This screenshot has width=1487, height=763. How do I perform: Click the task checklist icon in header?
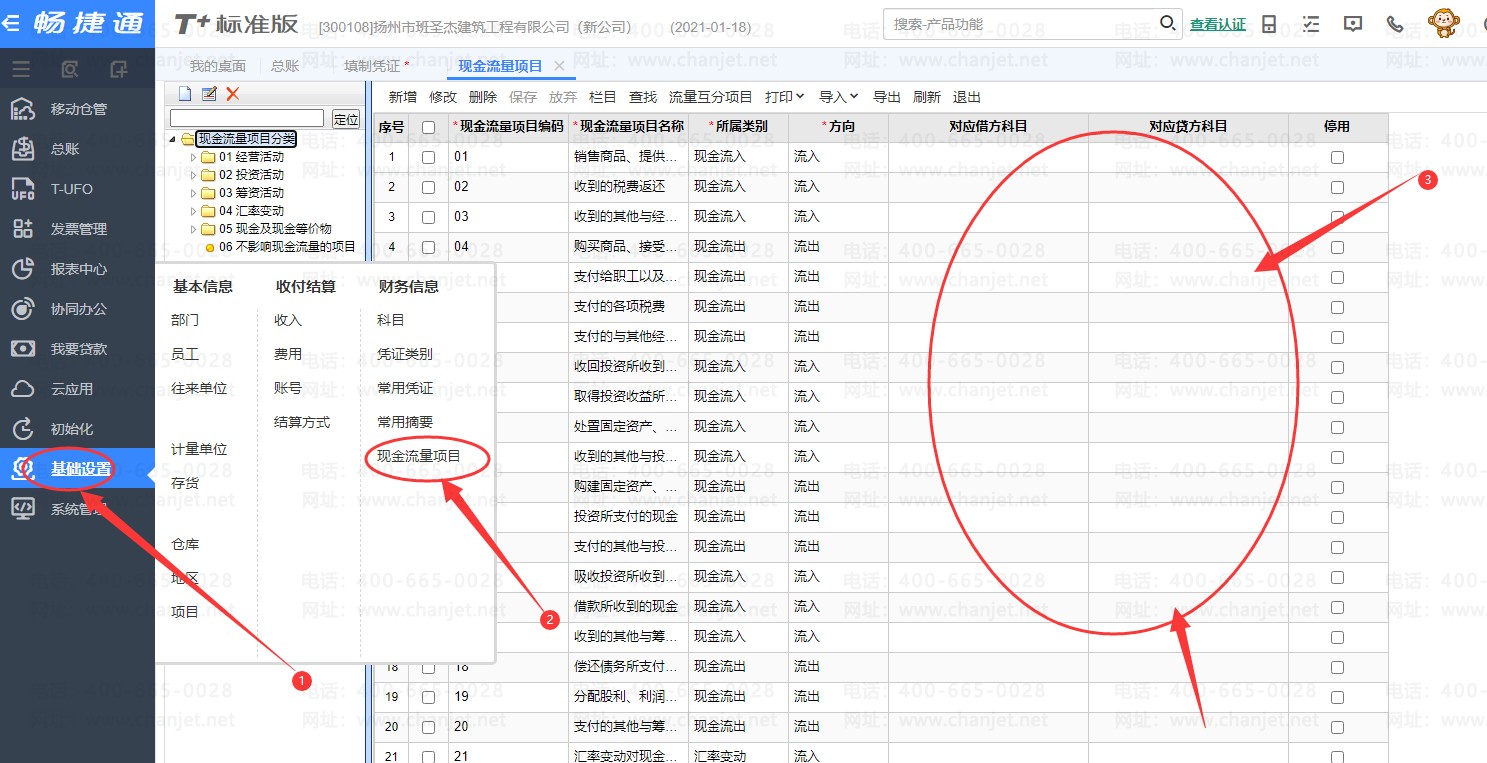pos(1311,24)
